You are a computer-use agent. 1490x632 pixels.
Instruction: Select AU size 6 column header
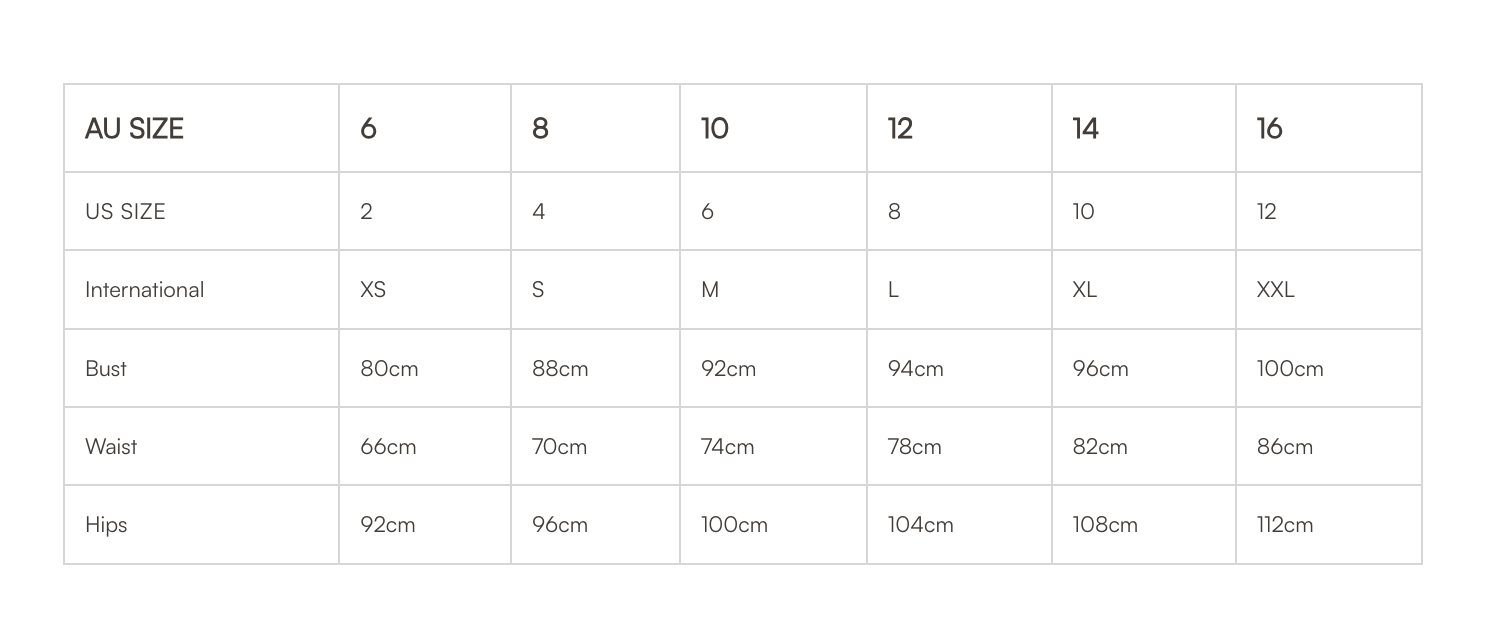425,128
